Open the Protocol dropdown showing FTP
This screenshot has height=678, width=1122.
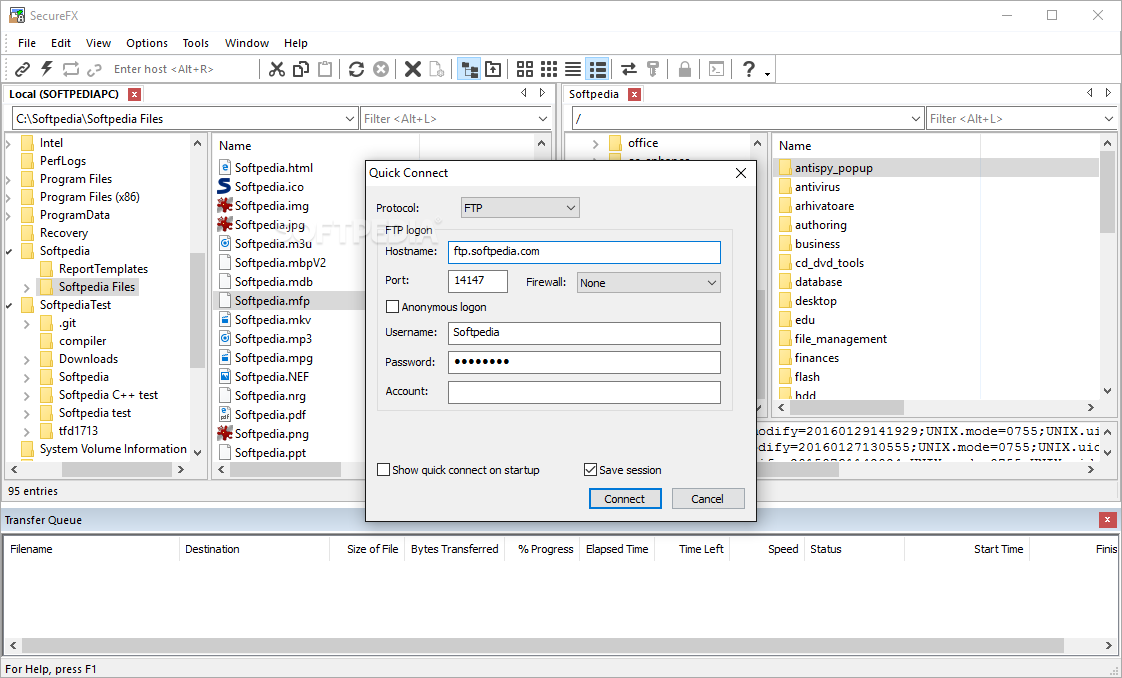tap(520, 208)
